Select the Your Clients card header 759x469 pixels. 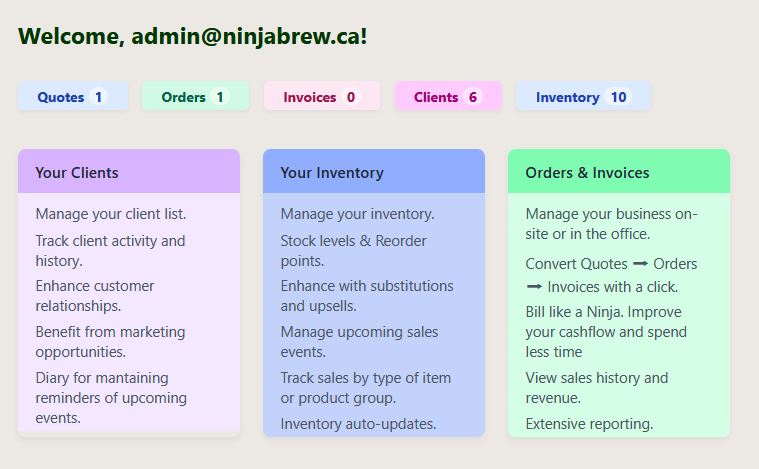pyautogui.click(x=129, y=171)
